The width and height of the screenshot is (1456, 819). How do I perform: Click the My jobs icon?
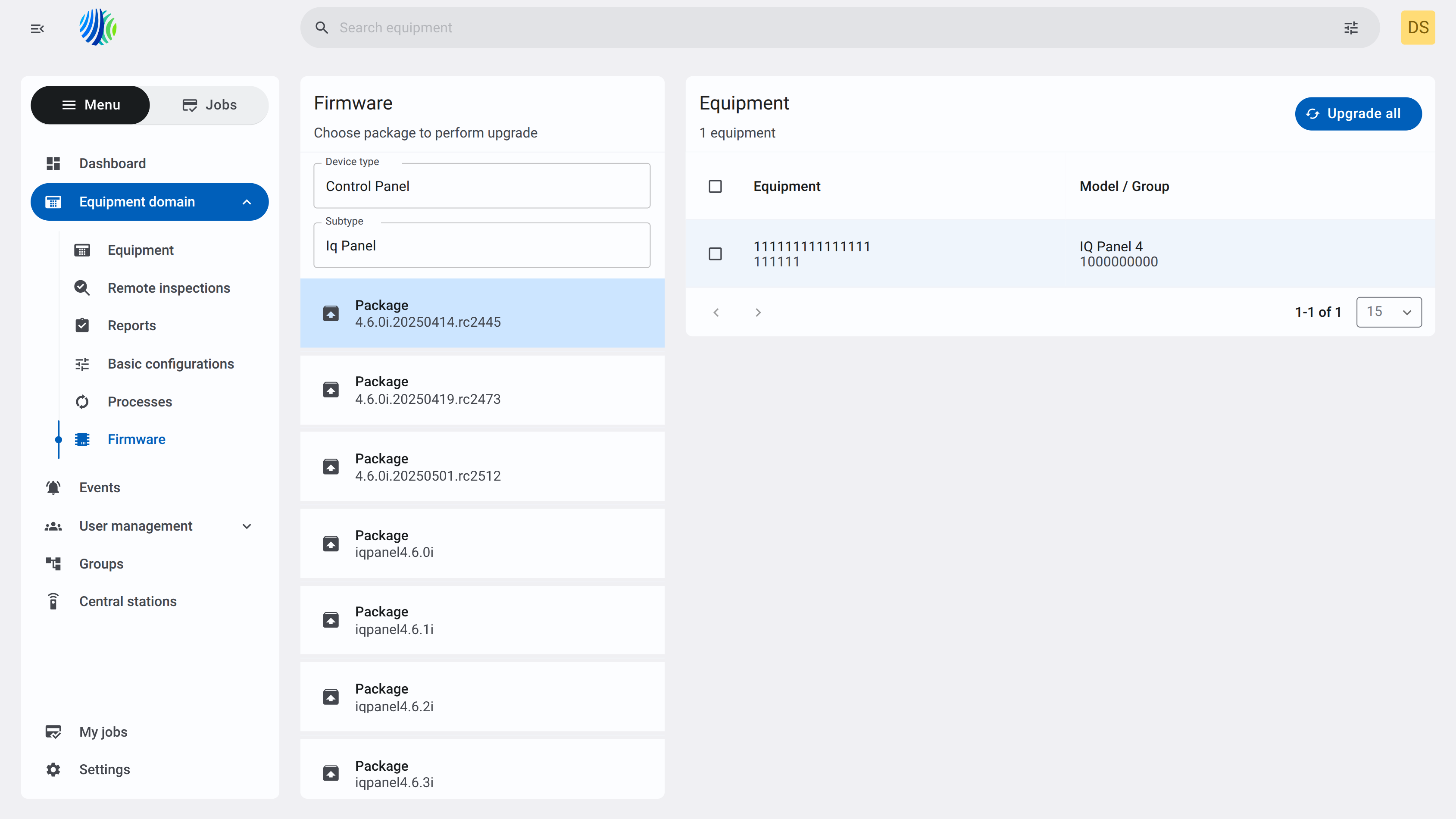click(x=53, y=732)
